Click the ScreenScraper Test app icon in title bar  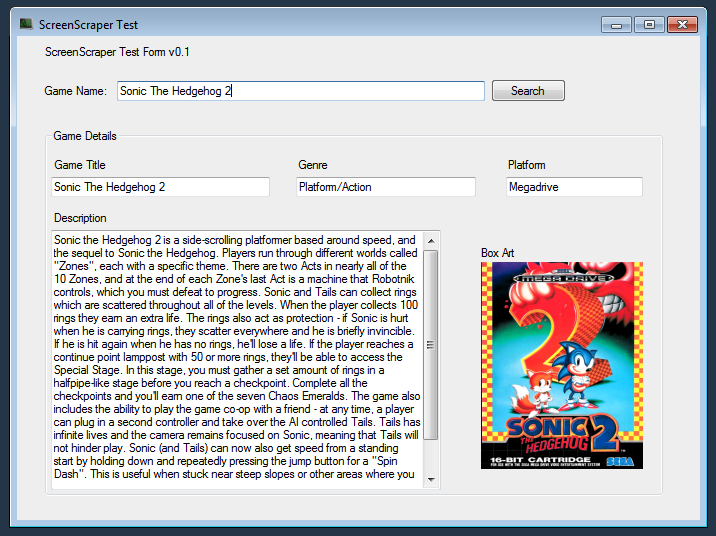[26, 24]
